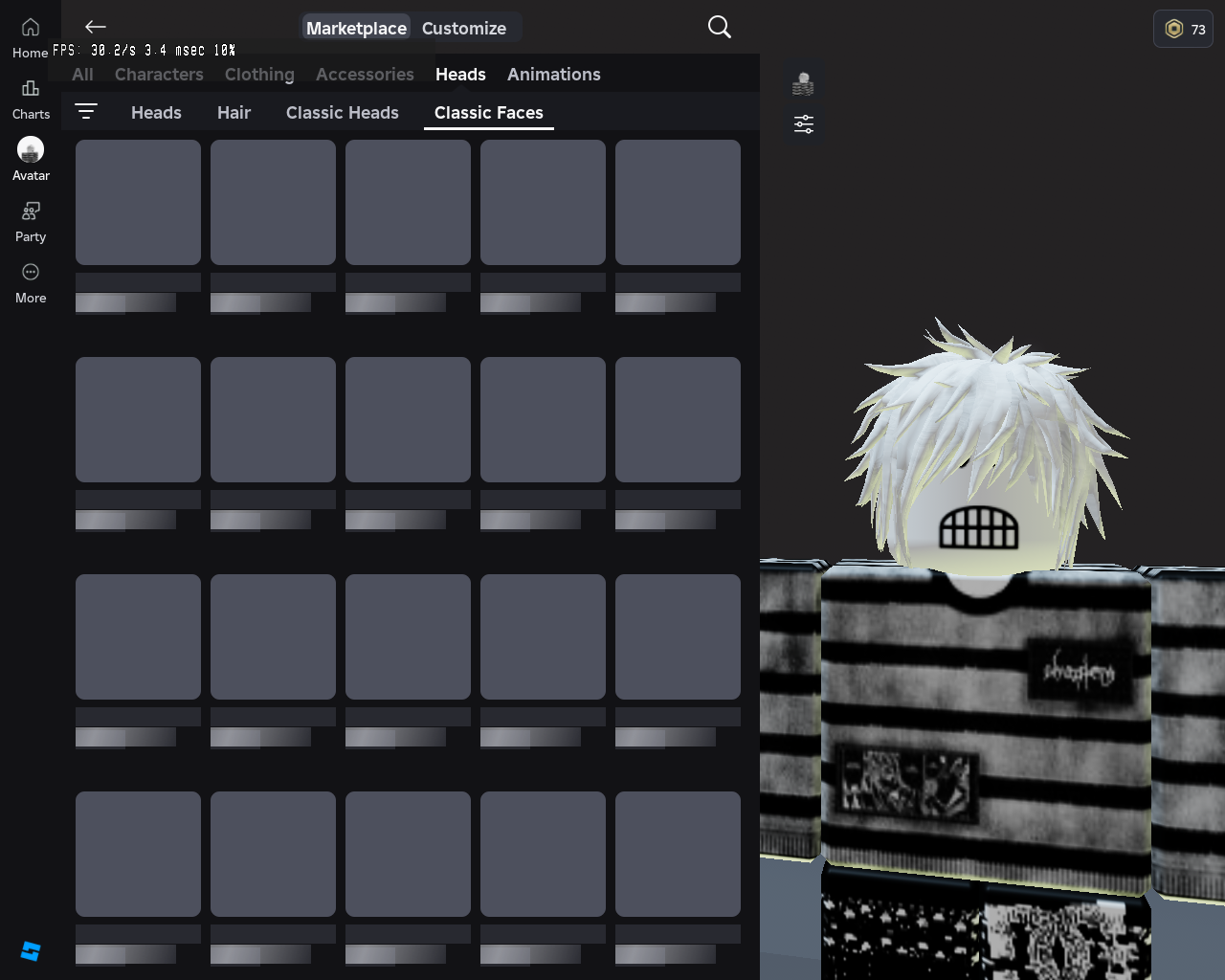1225x980 pixels.
Task: Click the Roblox Studio logo icon
Action: tap(31, 951)
